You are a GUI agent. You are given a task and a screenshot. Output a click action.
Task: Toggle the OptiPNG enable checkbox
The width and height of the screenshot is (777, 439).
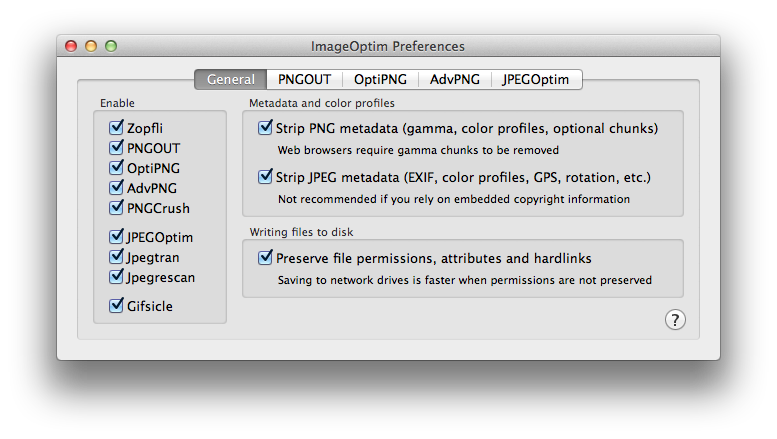click(x=116, y=167)
